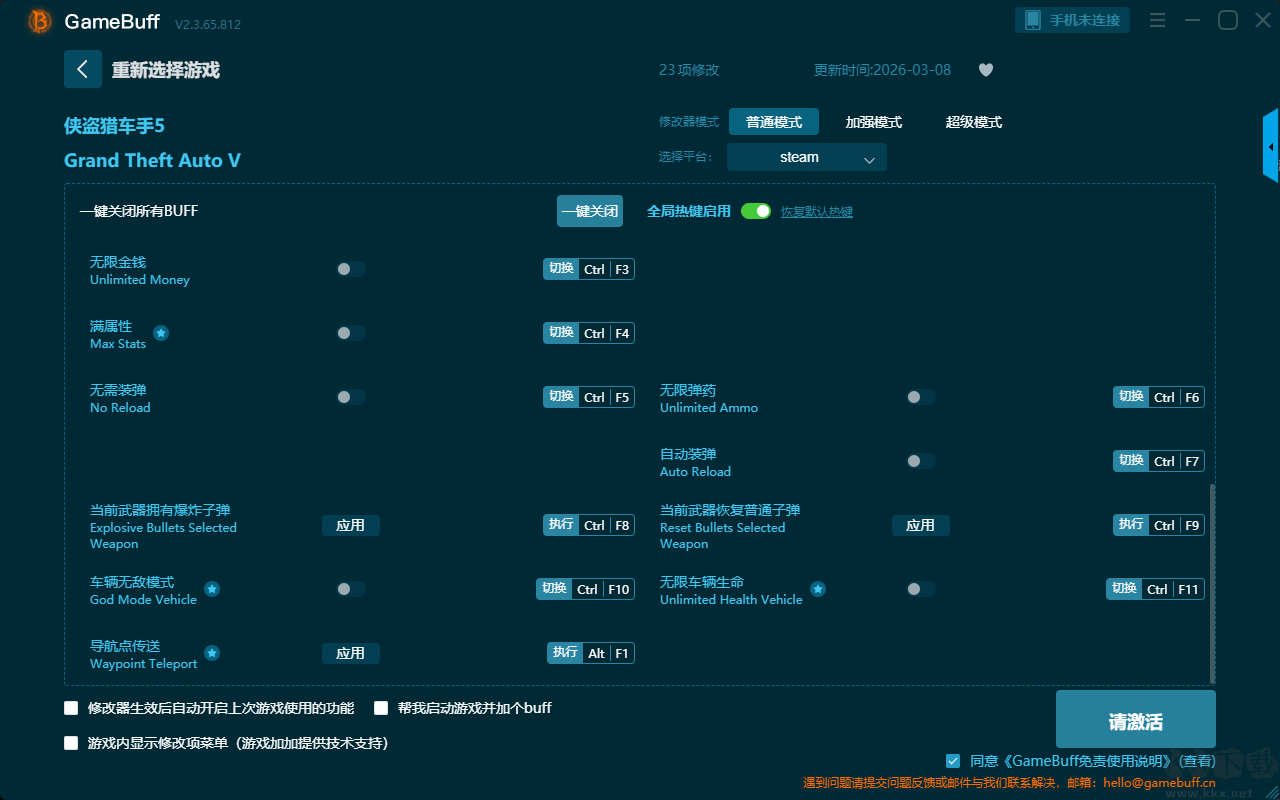Open the steam platform dropdown
The height and width of the screenshot is (800, 1280).
(807, 157)
